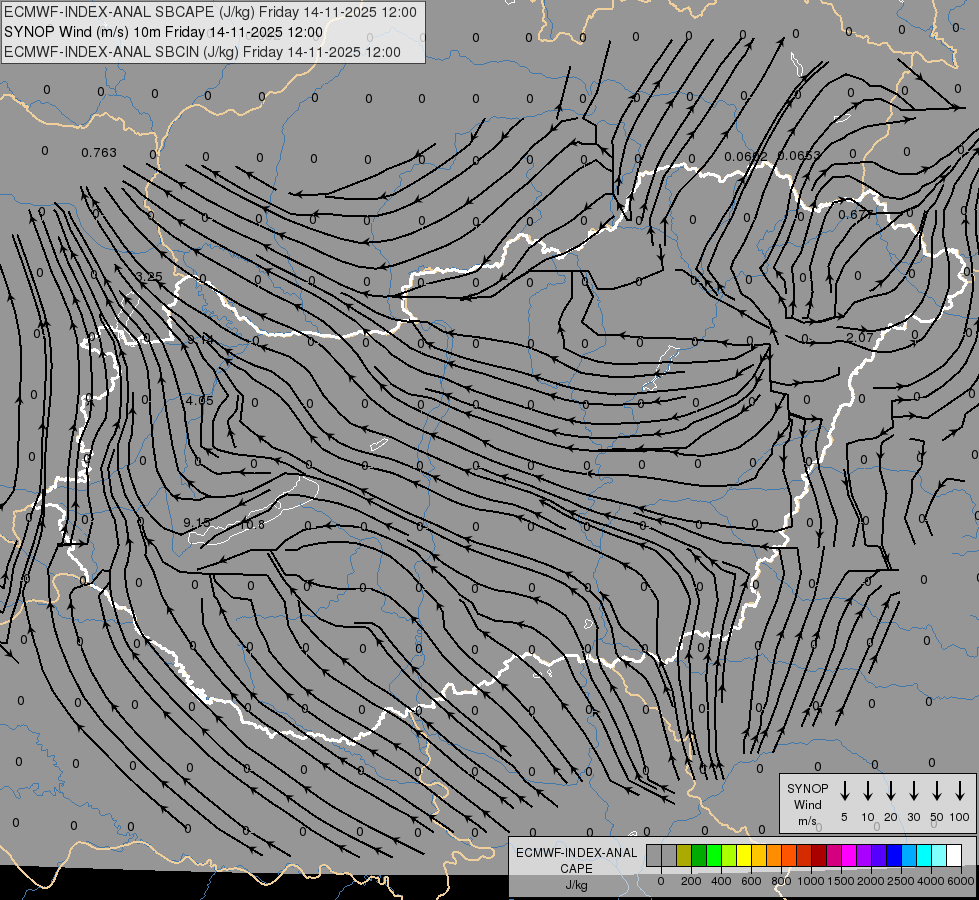979x900 pixels.
Task: Pick the magenta swatch right of 1500 tick
Action: click(x=849, y=855)
